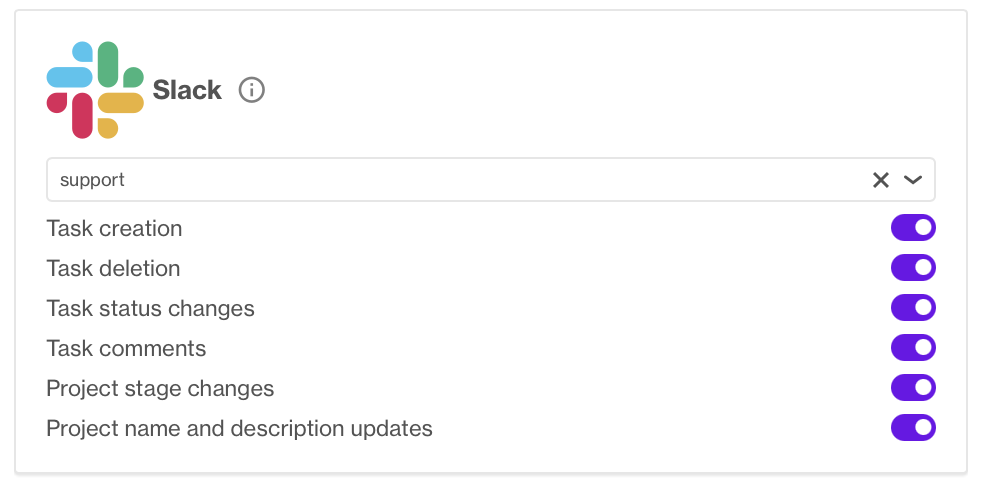
Task: Disable Task creation notifications
Action: [913, 228]
